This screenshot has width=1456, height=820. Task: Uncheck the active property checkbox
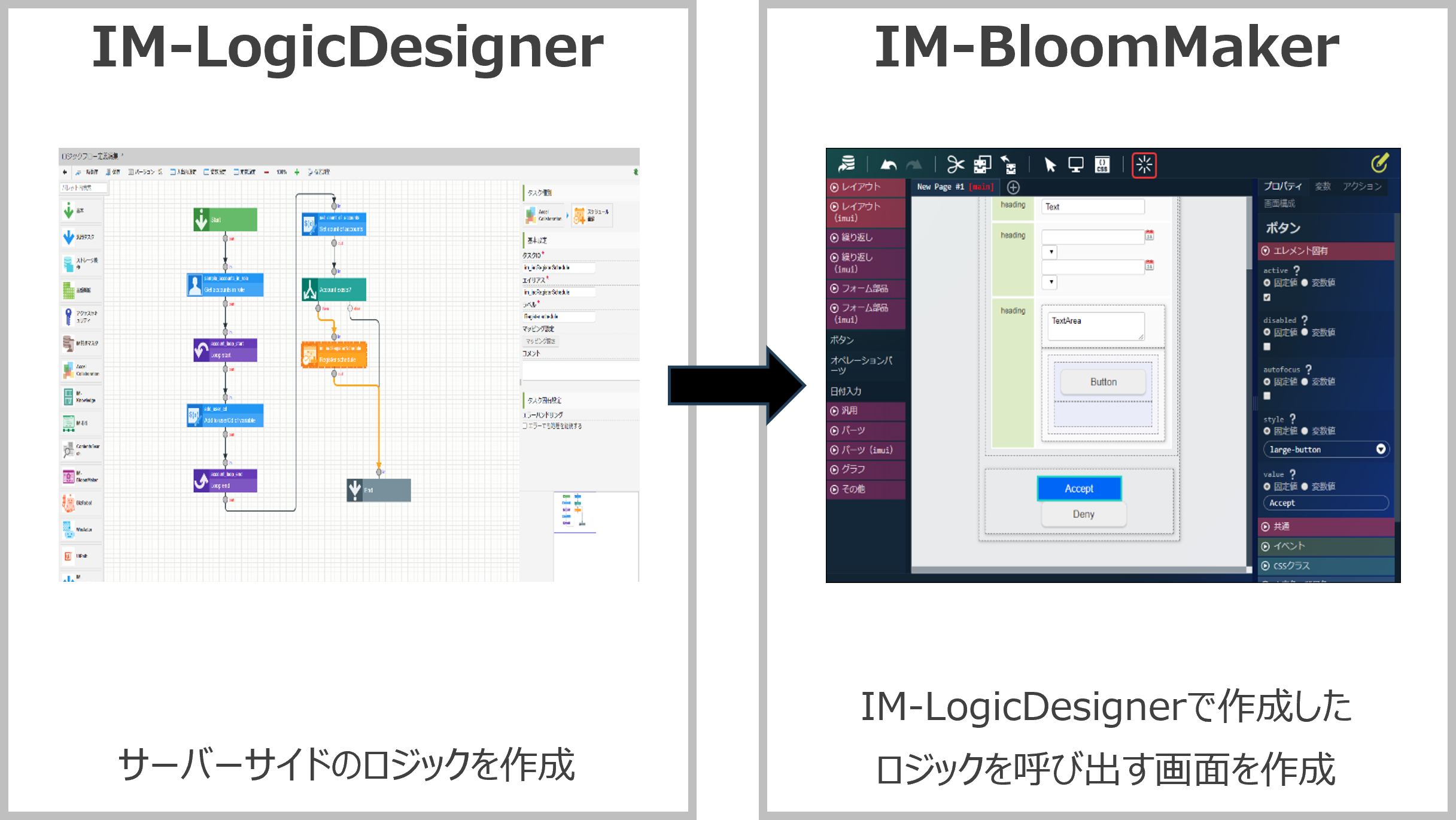point(1267,297)
